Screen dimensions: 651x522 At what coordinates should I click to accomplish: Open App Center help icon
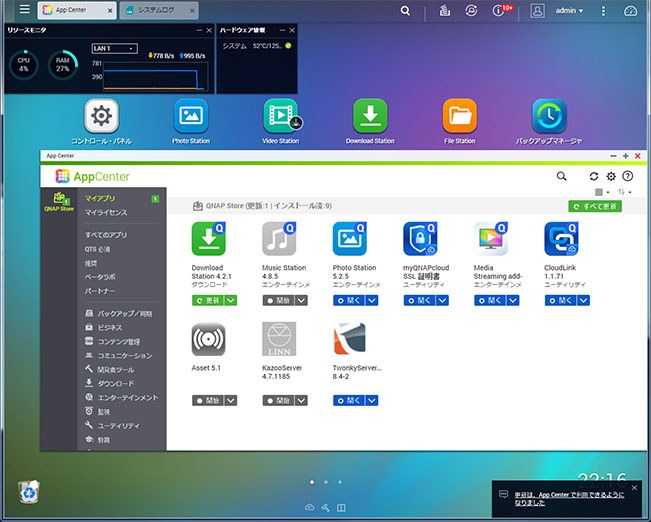click(627, 176)
